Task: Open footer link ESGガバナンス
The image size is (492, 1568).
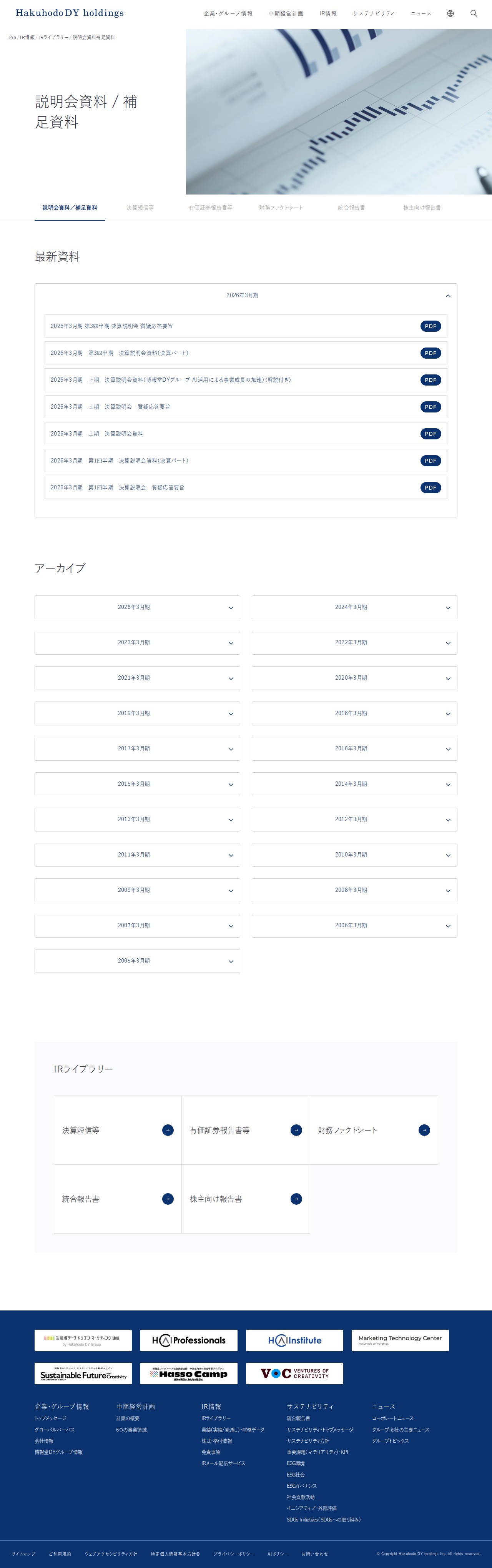Action: tap(302, 1487)
